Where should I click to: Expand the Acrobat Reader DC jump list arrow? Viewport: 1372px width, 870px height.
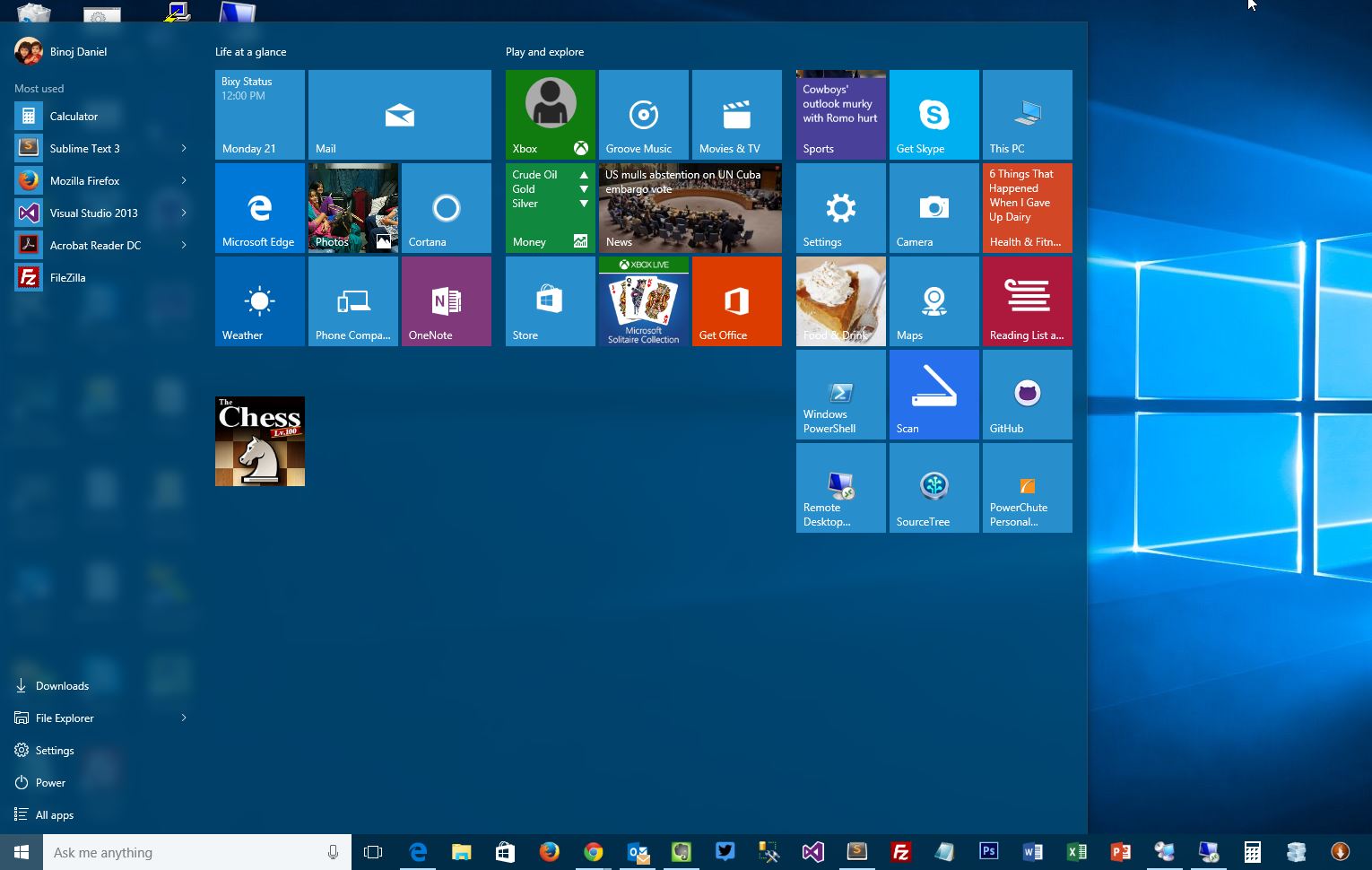click(x=184, y=246)
